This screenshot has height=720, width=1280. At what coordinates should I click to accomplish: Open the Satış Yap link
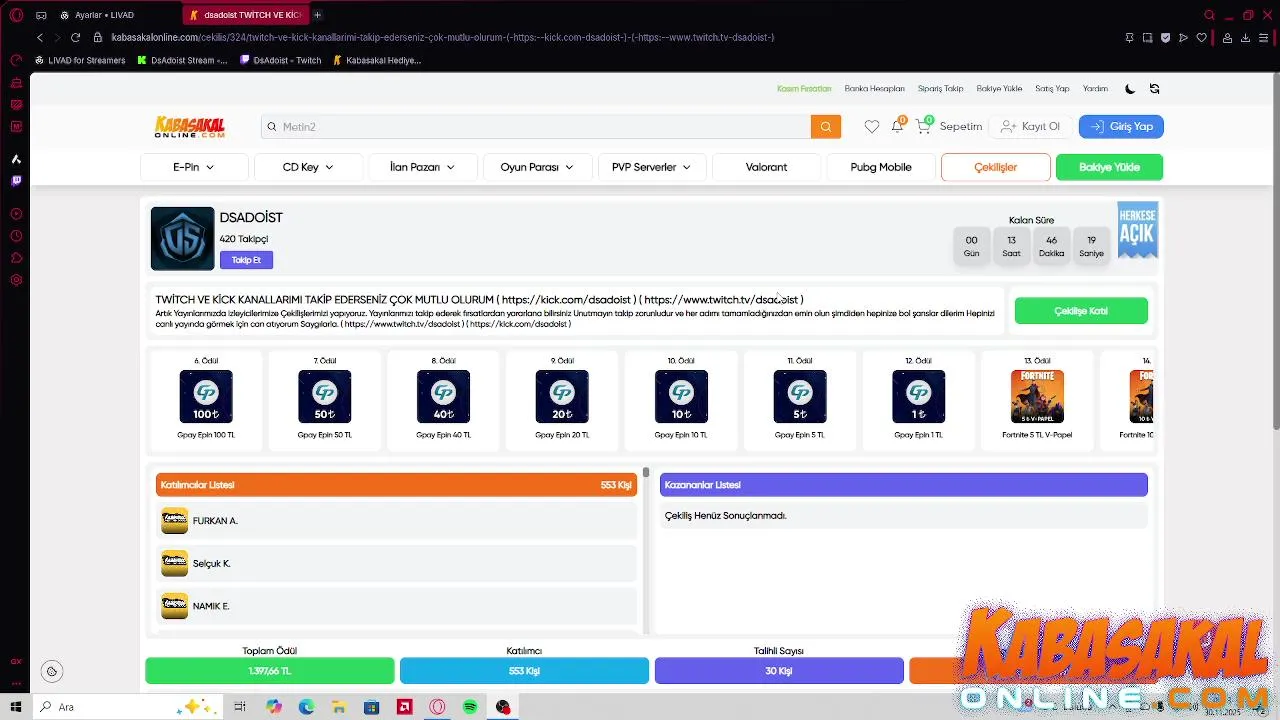[1052, 89]
